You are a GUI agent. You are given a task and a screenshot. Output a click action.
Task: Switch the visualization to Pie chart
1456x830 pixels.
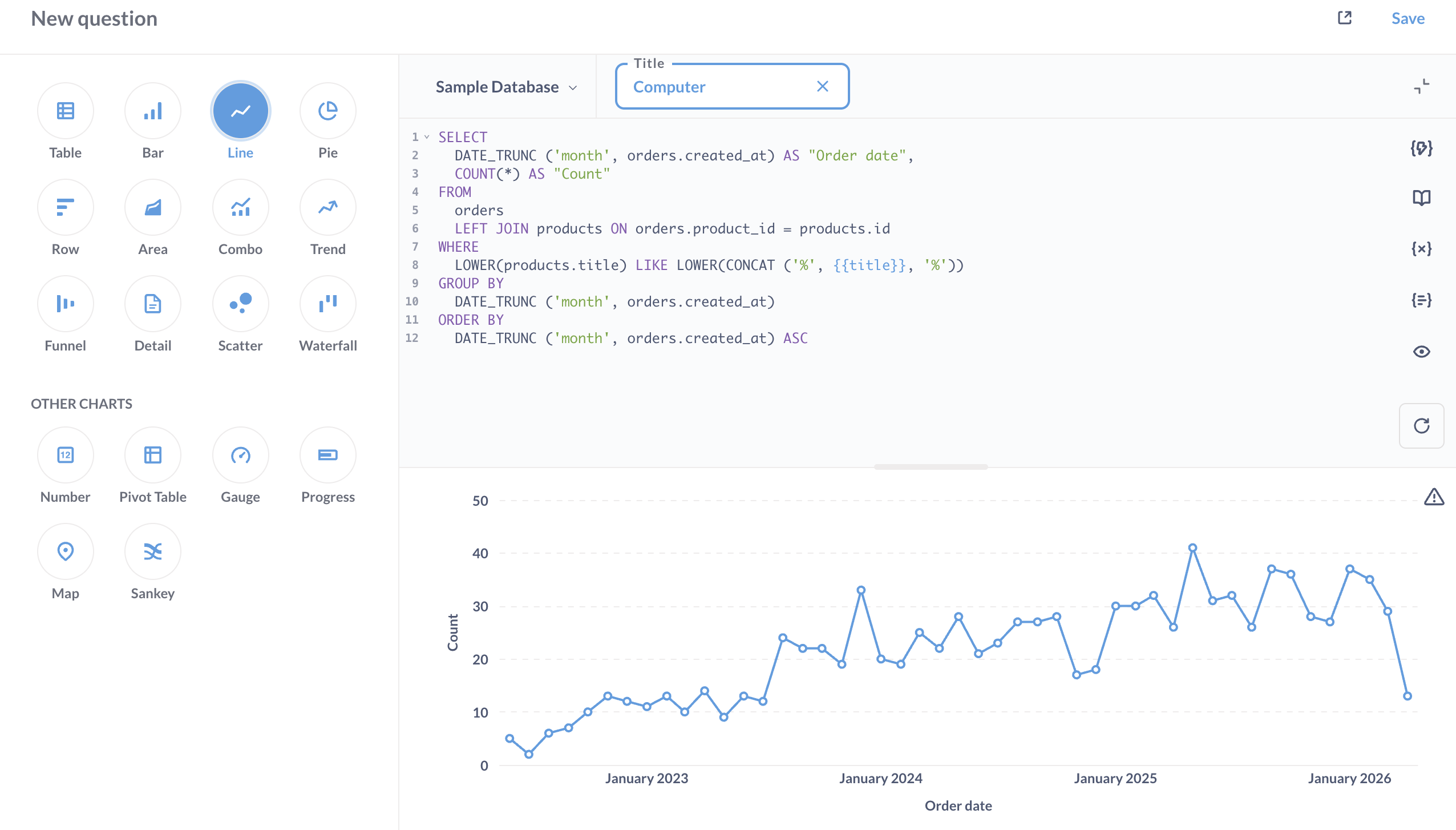tap(327, 110)
